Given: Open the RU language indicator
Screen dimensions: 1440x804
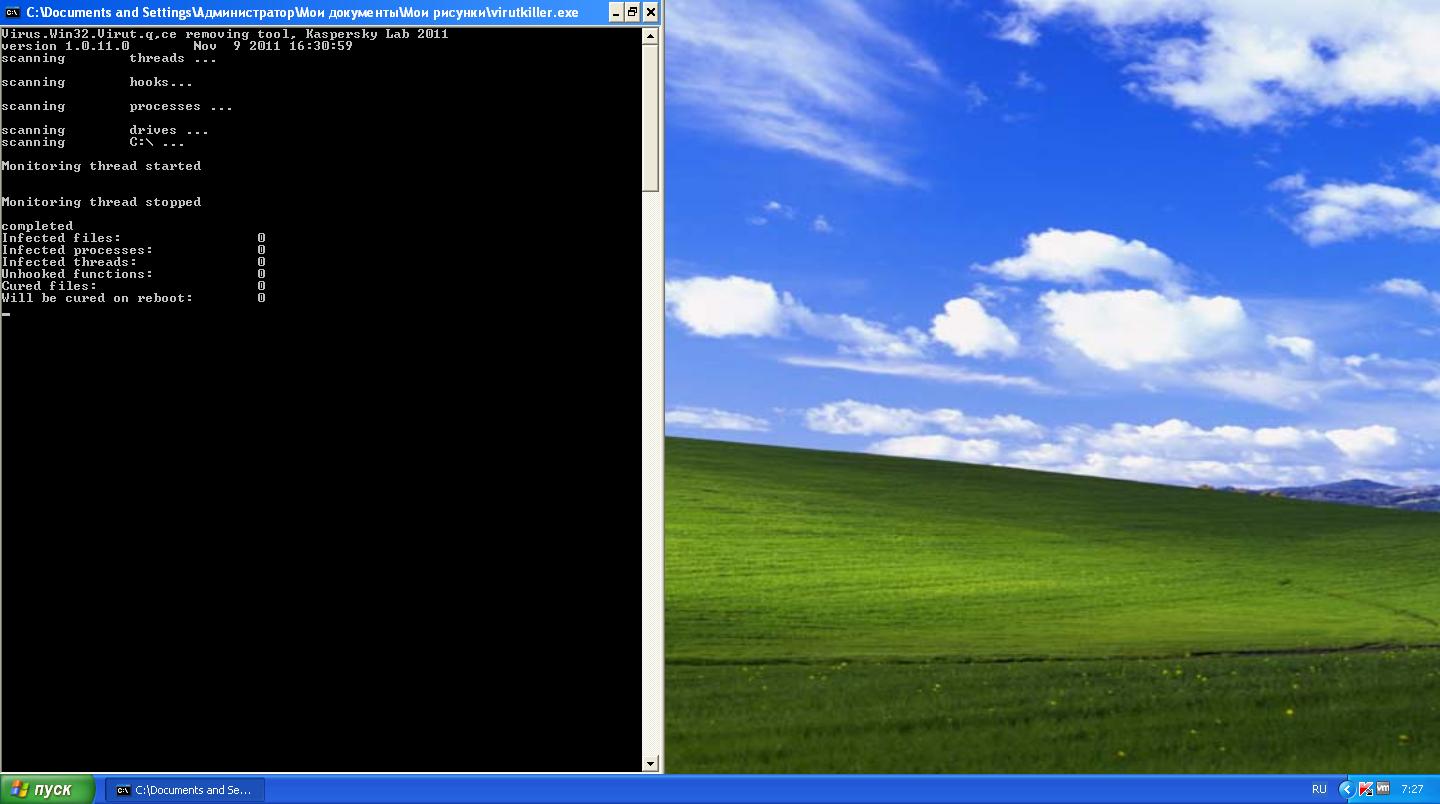Looking at the screenshot, I should 1319,789.
